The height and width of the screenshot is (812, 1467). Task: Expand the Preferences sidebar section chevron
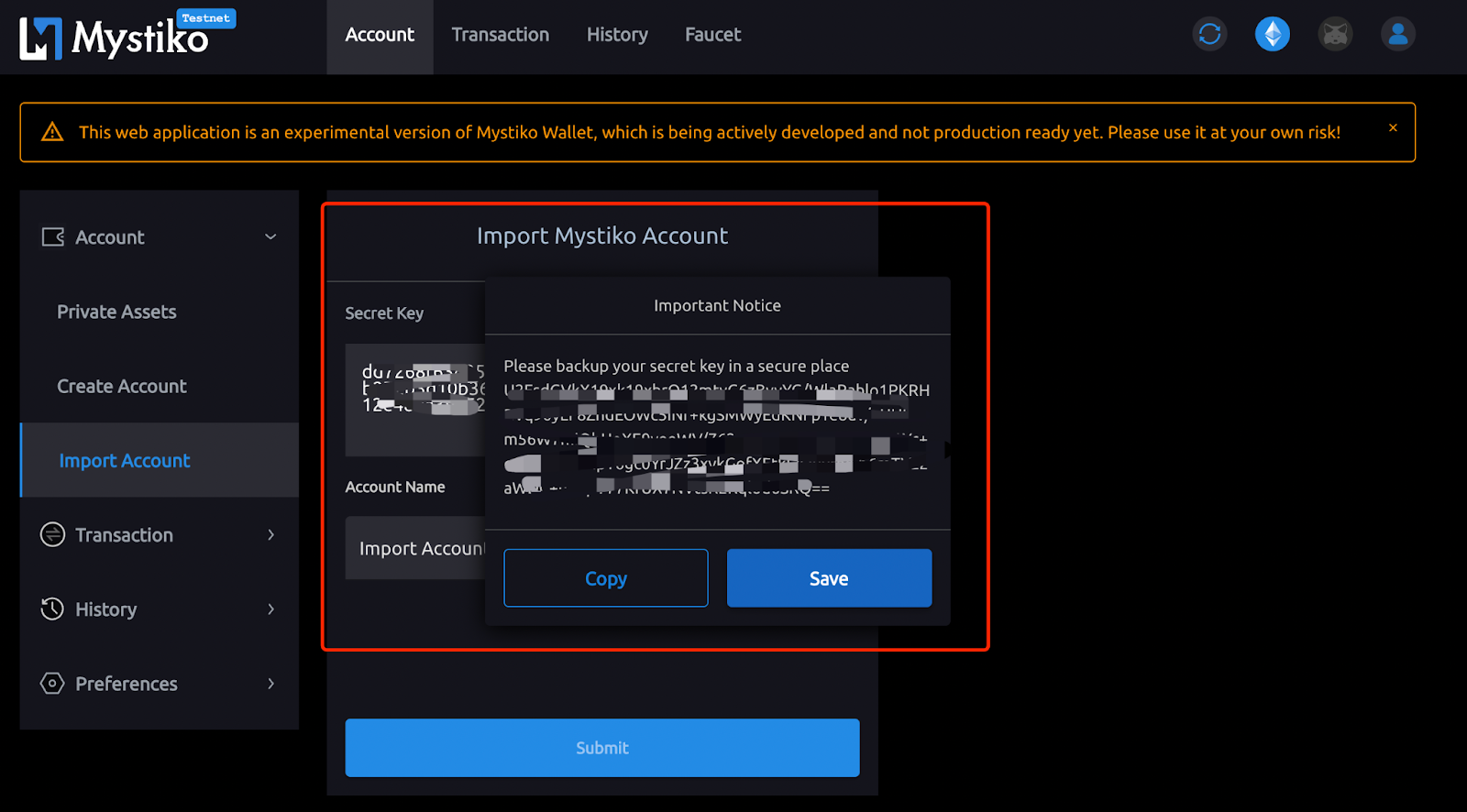point(270,683)
